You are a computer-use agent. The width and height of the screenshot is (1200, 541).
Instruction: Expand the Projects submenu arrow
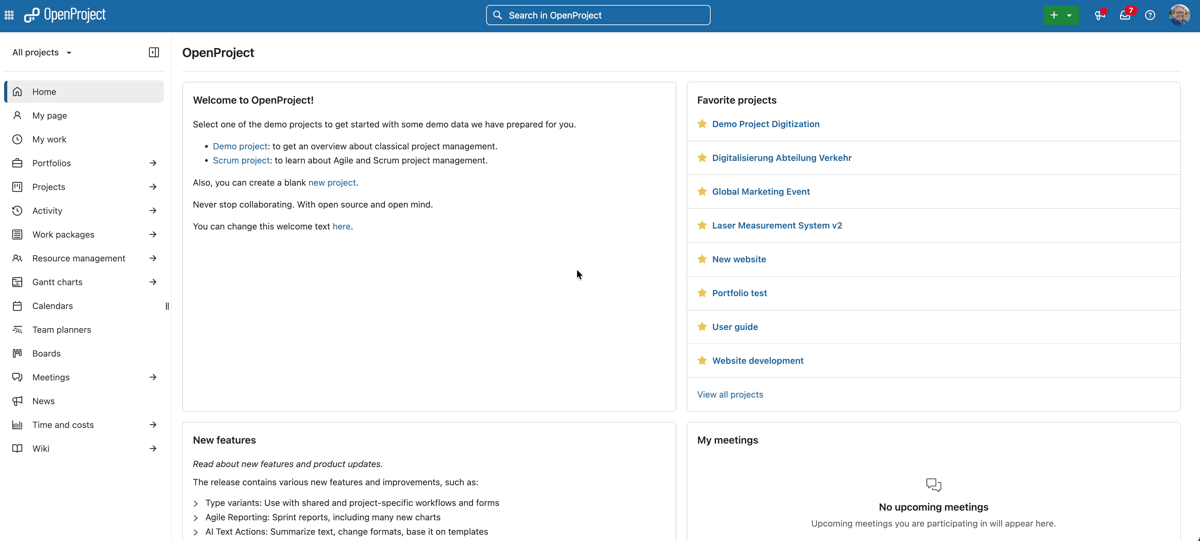point(153,187)
